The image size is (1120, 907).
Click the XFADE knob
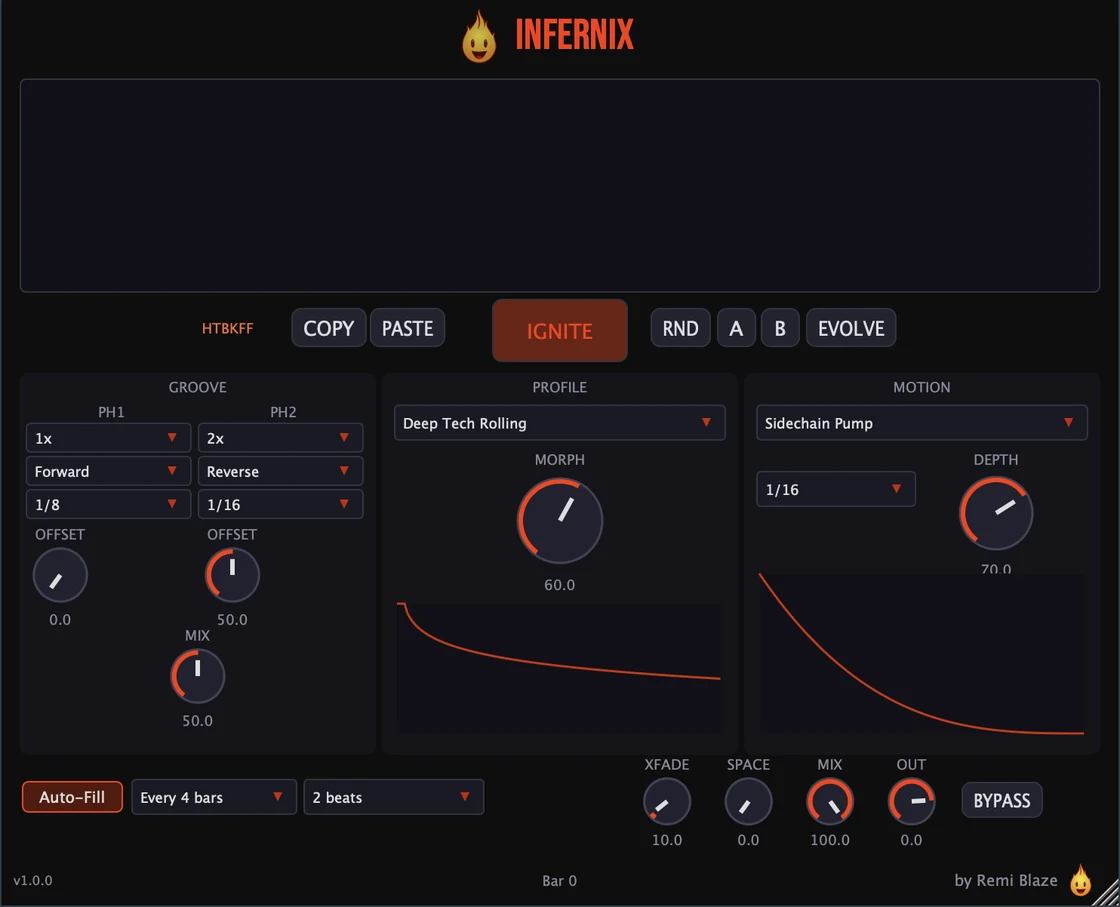tap(666, 801)
